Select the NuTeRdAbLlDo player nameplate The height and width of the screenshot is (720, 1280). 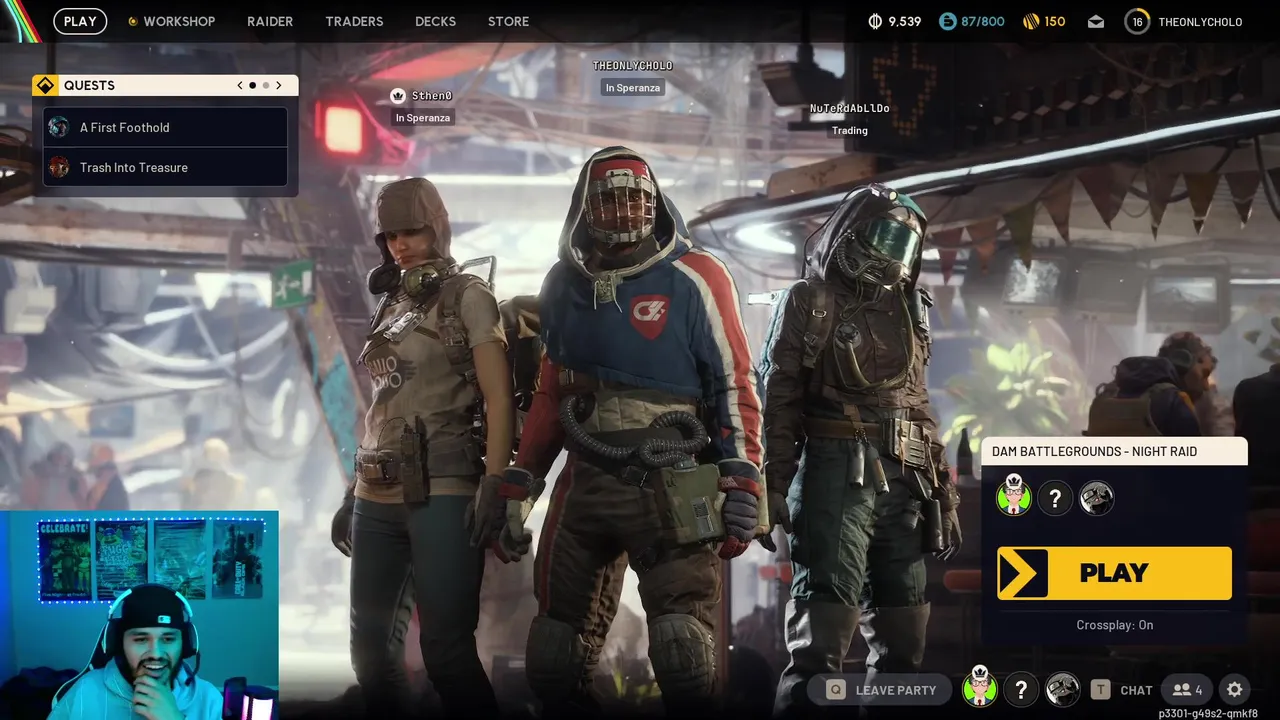pos(850,108)
